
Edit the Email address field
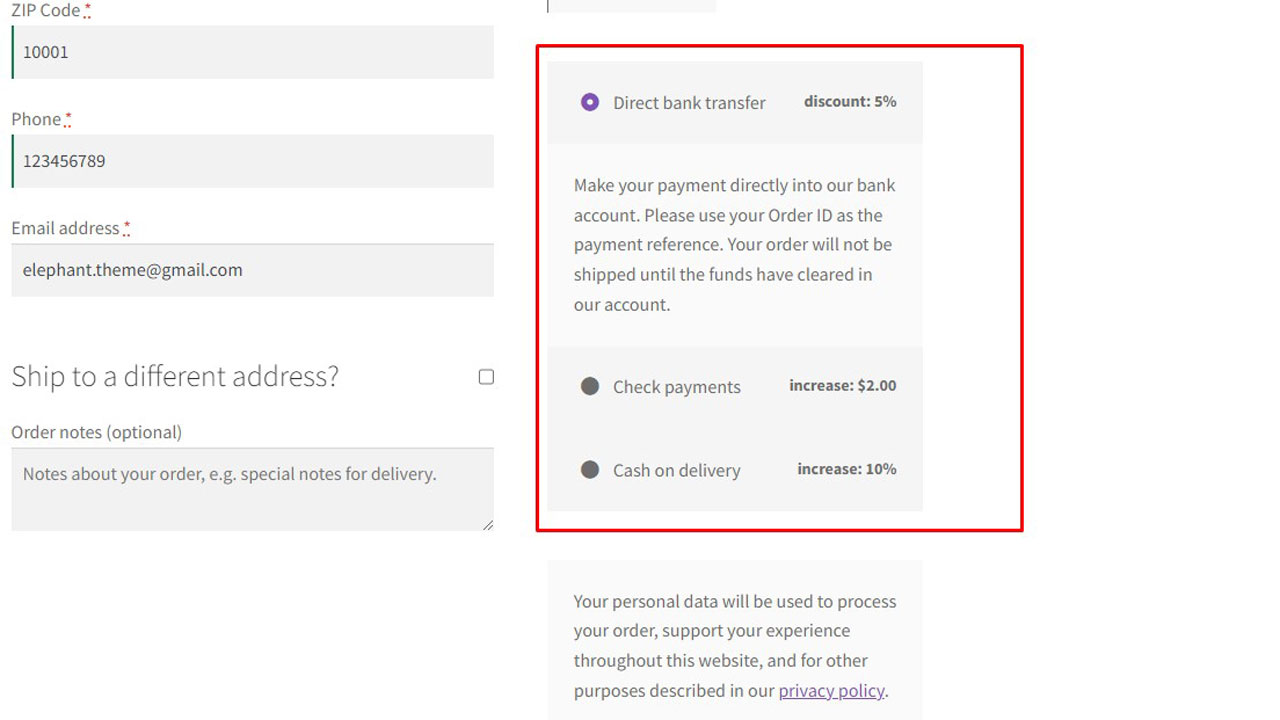(x=253, y=270)
